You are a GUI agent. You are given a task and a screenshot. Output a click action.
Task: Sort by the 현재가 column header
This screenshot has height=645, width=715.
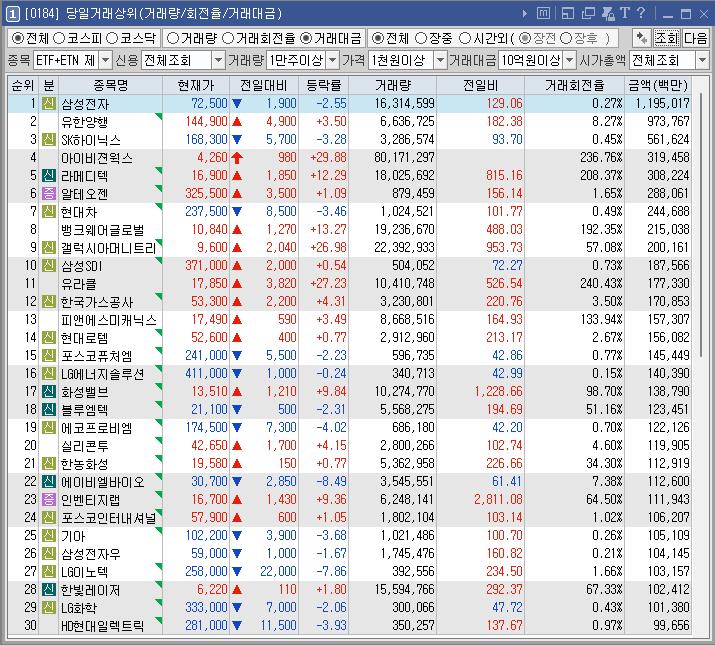click(196, 85)
